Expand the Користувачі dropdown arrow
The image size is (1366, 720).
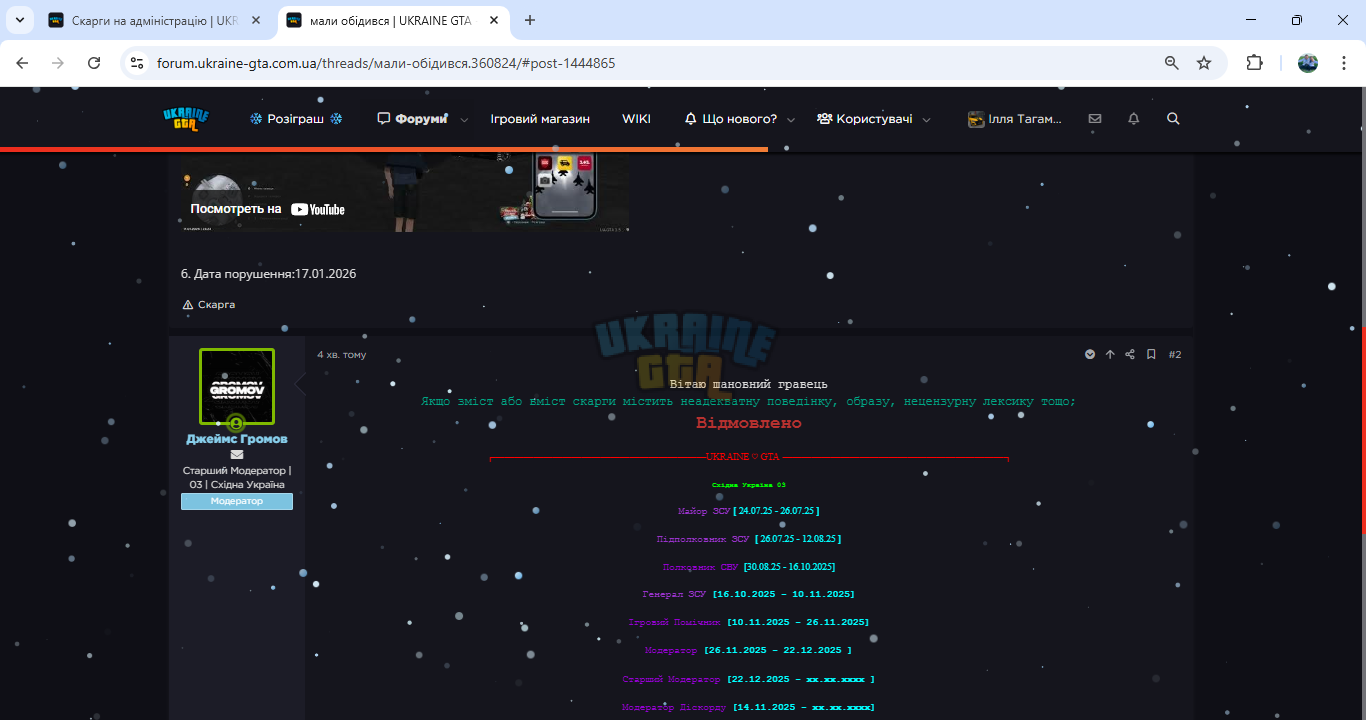pyautogui.click(x=926, y=120)
